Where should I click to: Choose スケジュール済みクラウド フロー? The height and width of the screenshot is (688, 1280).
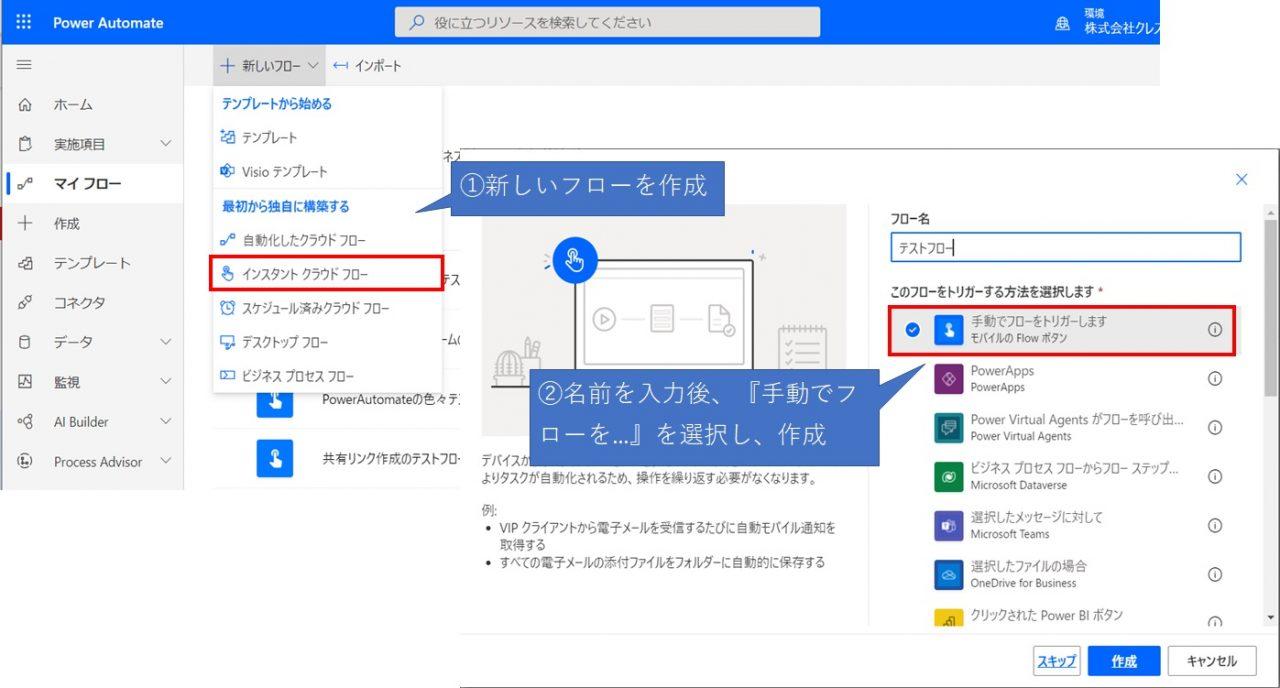click(328, 308)
